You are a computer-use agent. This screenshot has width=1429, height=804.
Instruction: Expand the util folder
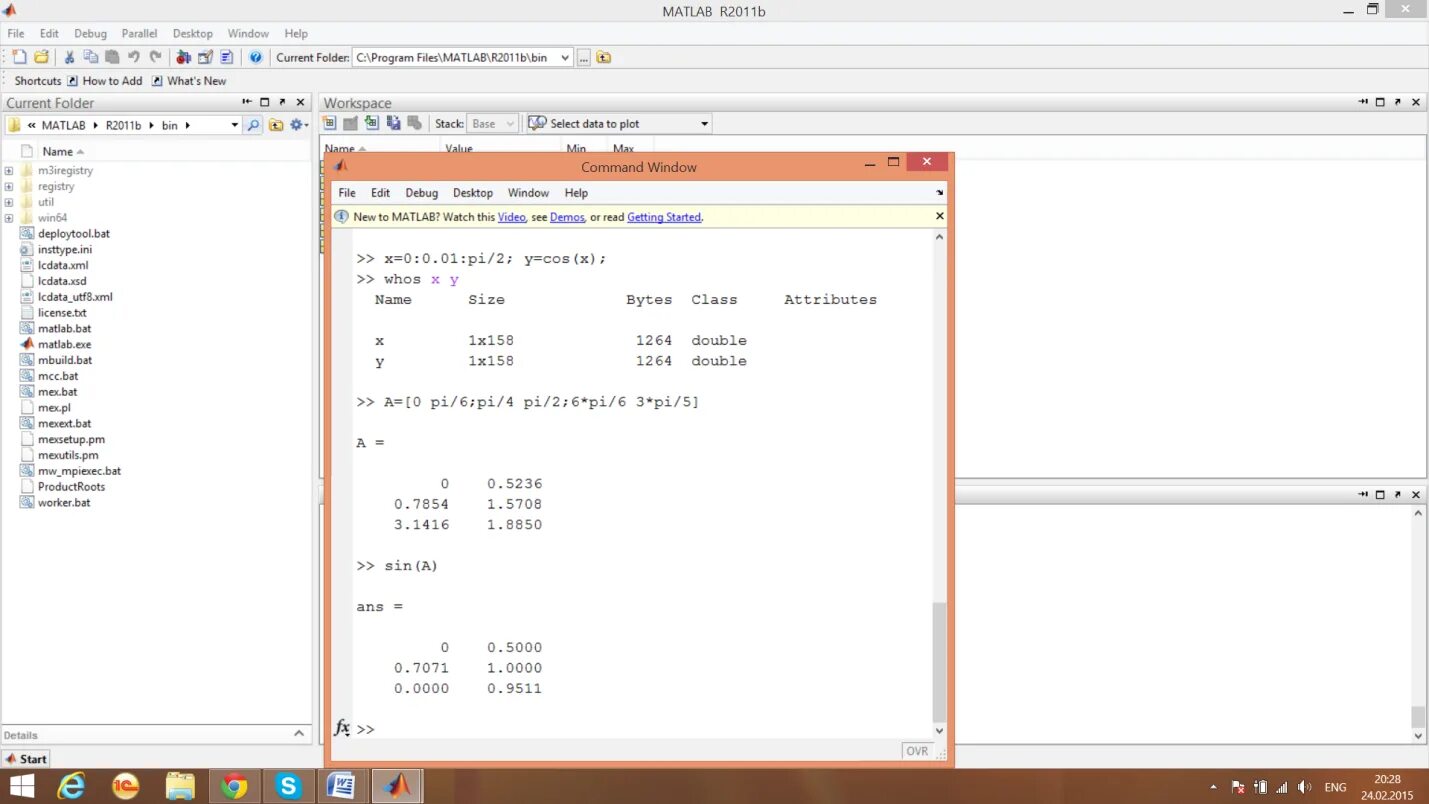[9, 202]
